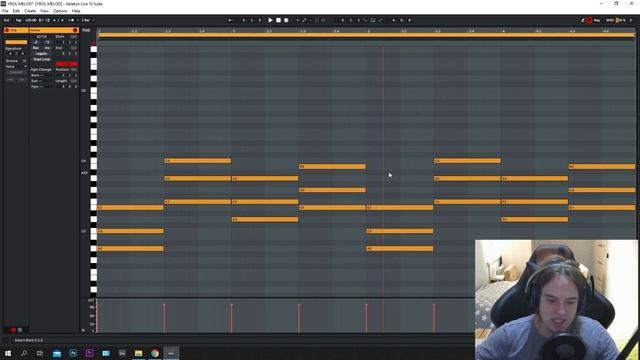This screenshot has width=640, height=360.
Task: Toggle Automation Arm button in transport
Action: pos(304,20)
